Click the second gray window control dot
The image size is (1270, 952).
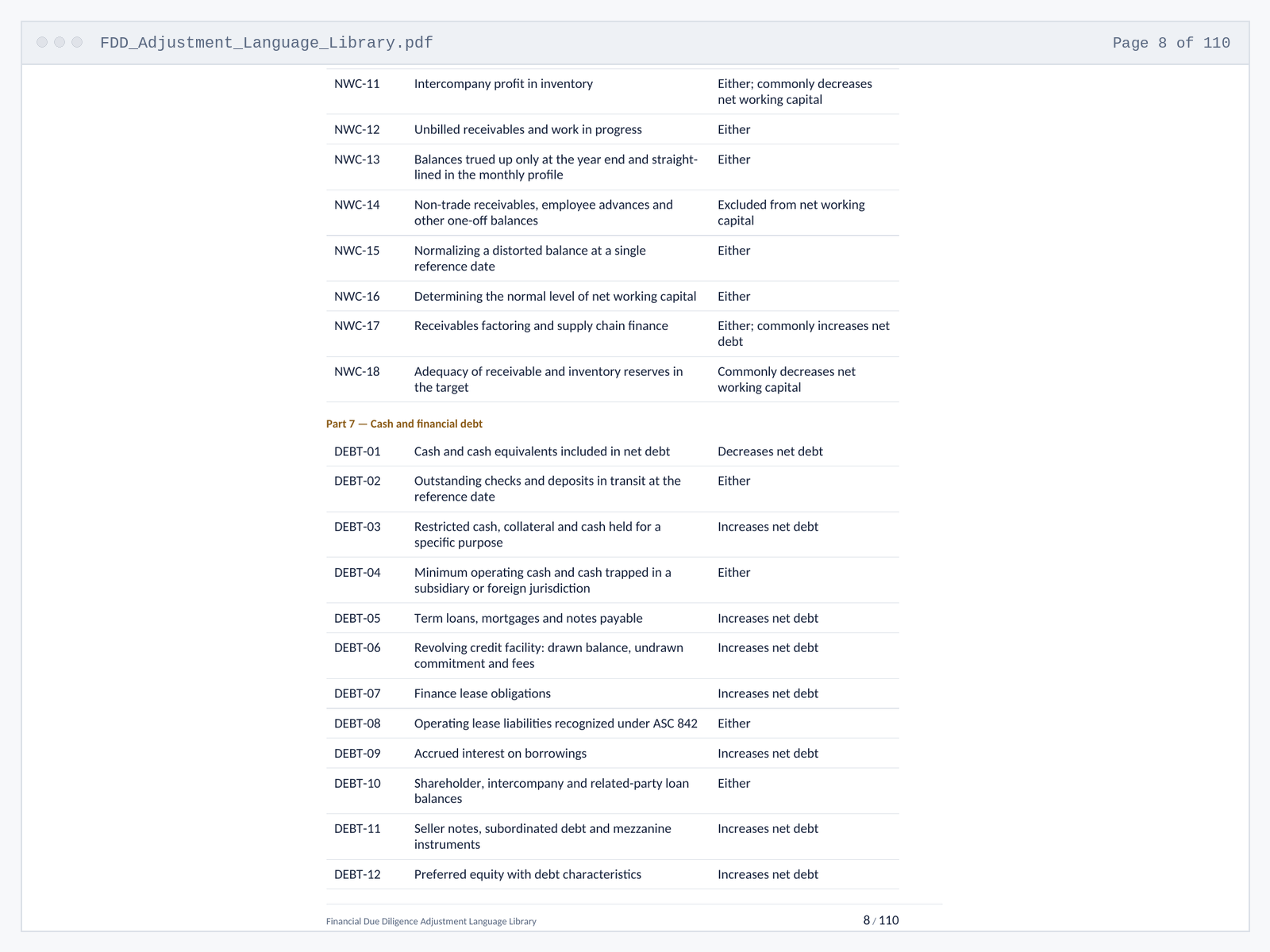pyautogui.click(x=60, y=42)
